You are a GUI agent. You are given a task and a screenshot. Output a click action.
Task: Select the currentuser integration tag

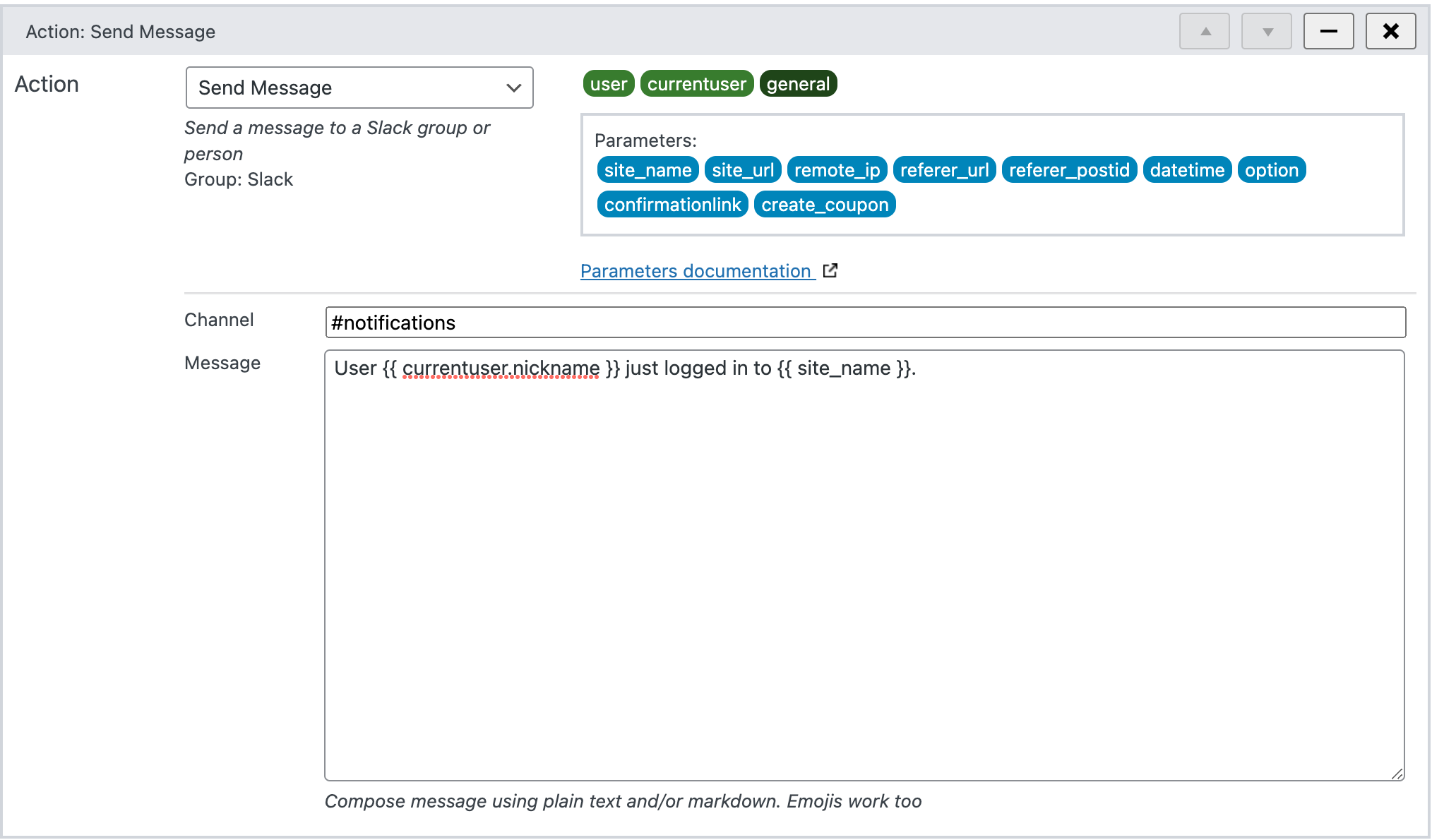tap(696, 83)
